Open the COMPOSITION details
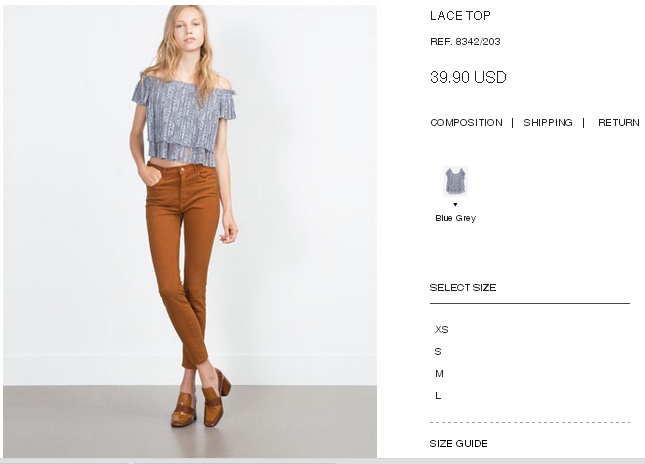Viewport: 645px width, 464px height. [x=466, y=123]
